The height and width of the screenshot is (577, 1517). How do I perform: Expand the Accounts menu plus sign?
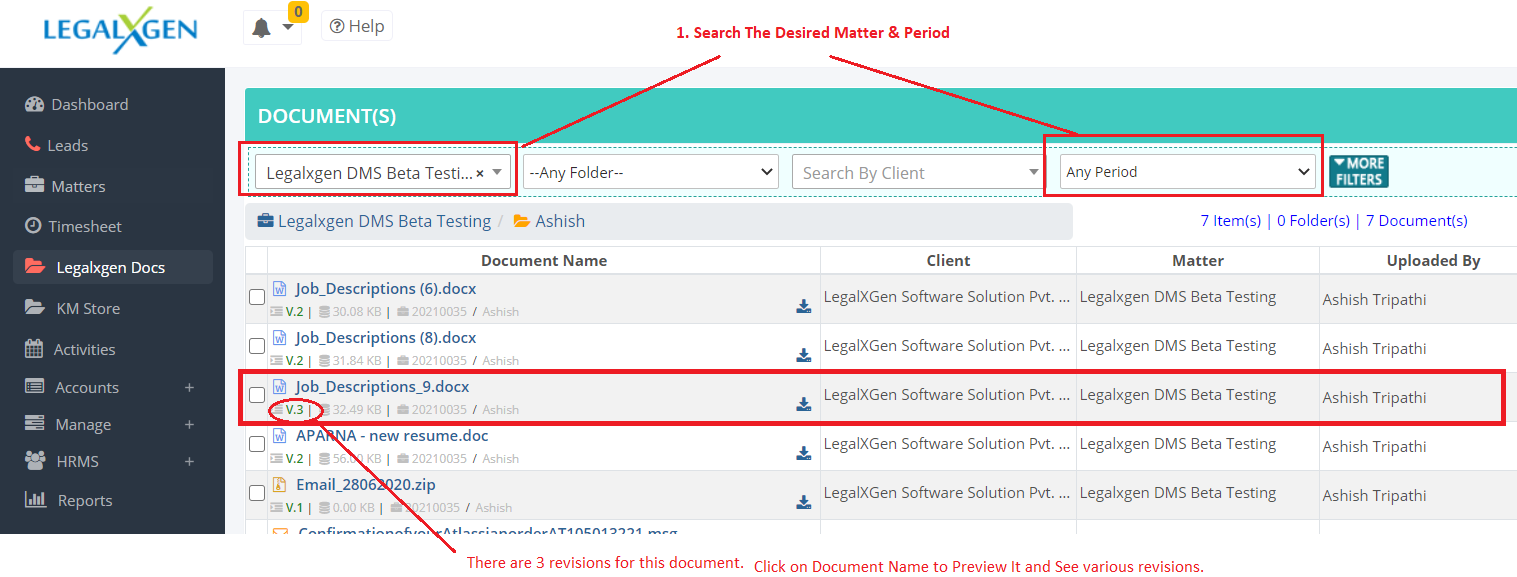click(189, 387)
